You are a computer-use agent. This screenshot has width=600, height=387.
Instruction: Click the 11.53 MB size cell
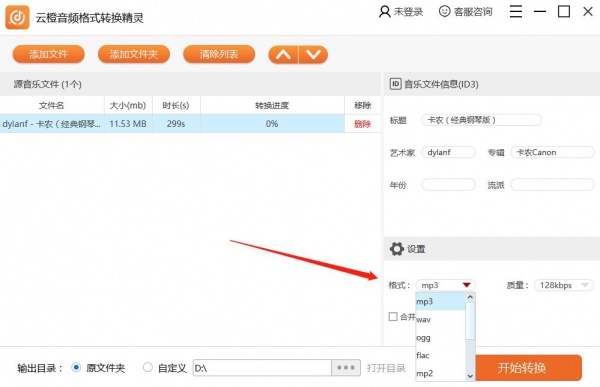click(128, 124)
